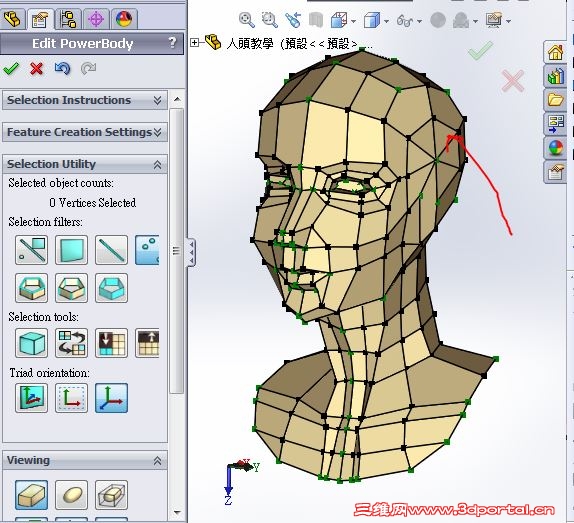Click the scrollbar down arrow
This screenshot has width=574, height=523.
(x=177, y=513)
